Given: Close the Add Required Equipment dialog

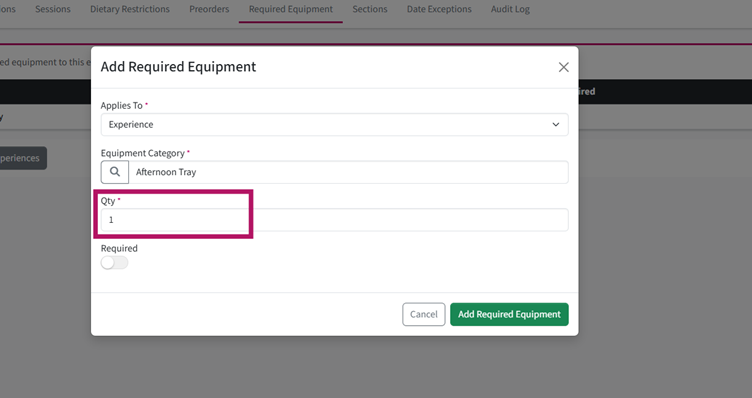Looking at the screenshot, I should click(x=564, y=67).
